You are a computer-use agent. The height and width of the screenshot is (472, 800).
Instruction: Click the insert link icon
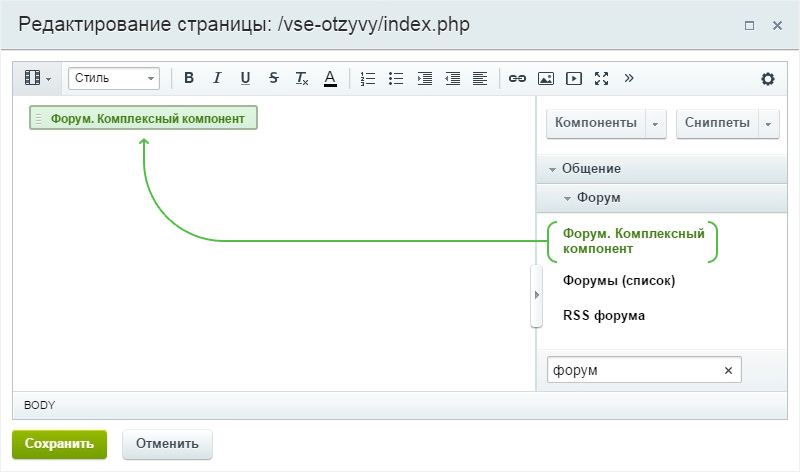[x=517, y=78]
